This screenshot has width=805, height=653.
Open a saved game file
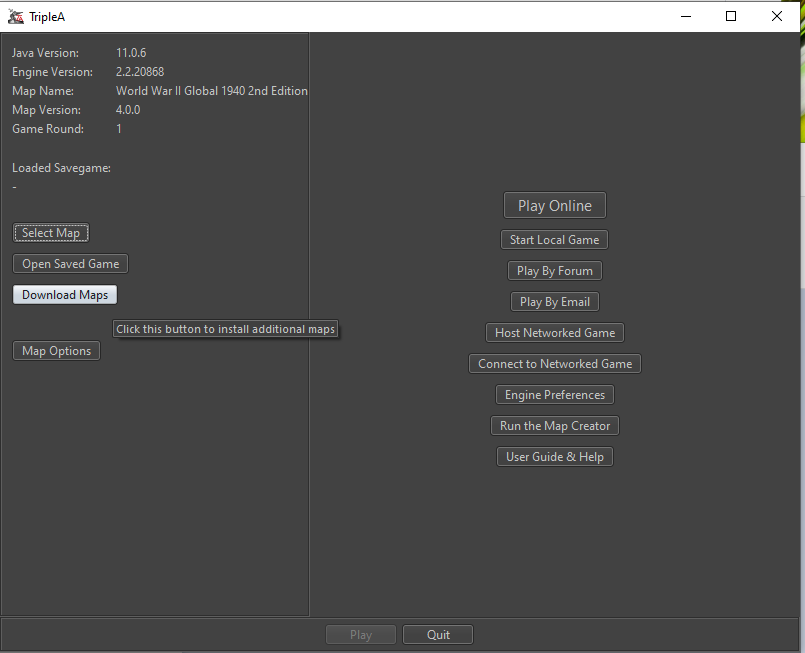70,264
